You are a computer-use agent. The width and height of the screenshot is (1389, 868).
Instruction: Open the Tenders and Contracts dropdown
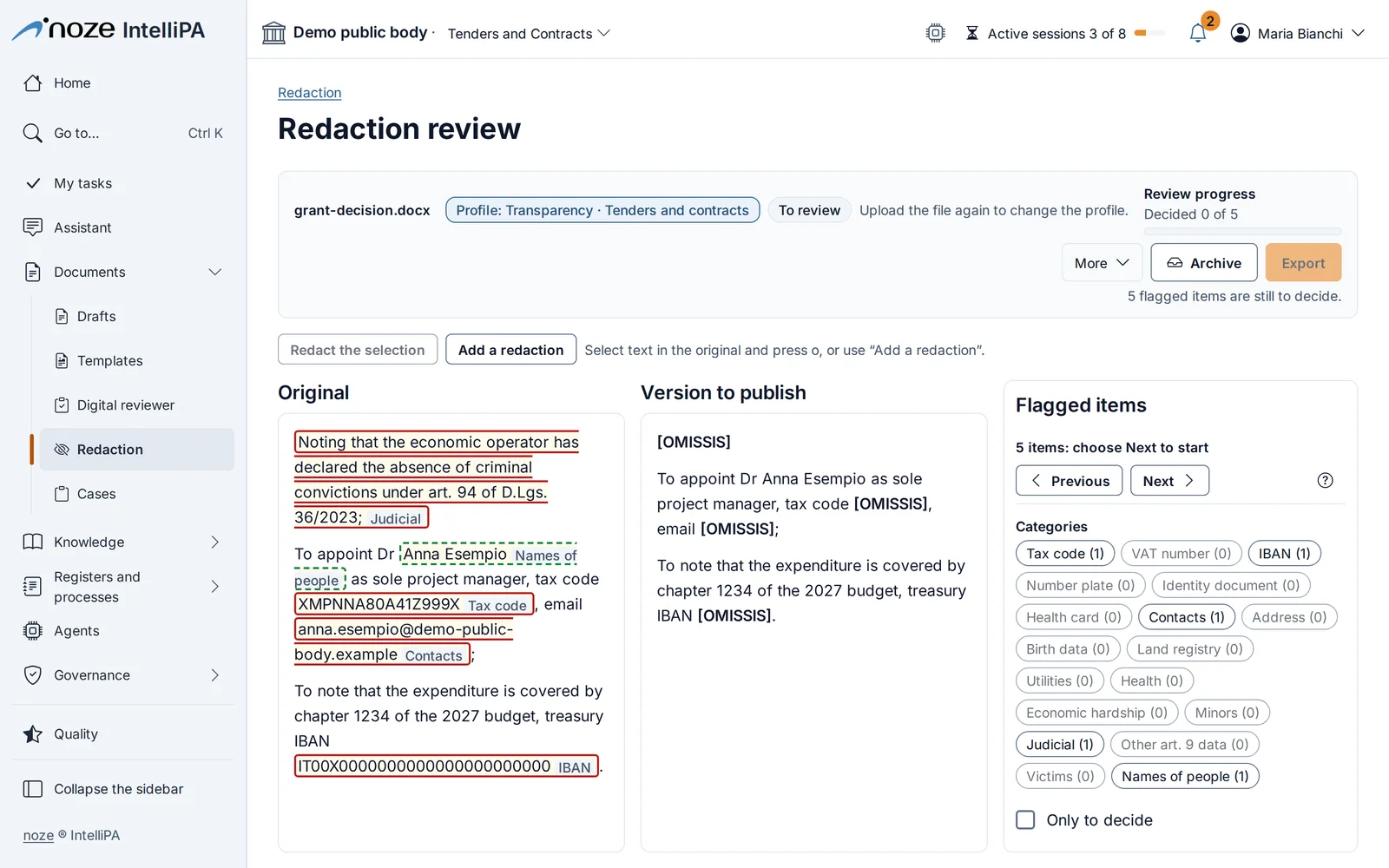pyautogui.click(x=529, y=33)
